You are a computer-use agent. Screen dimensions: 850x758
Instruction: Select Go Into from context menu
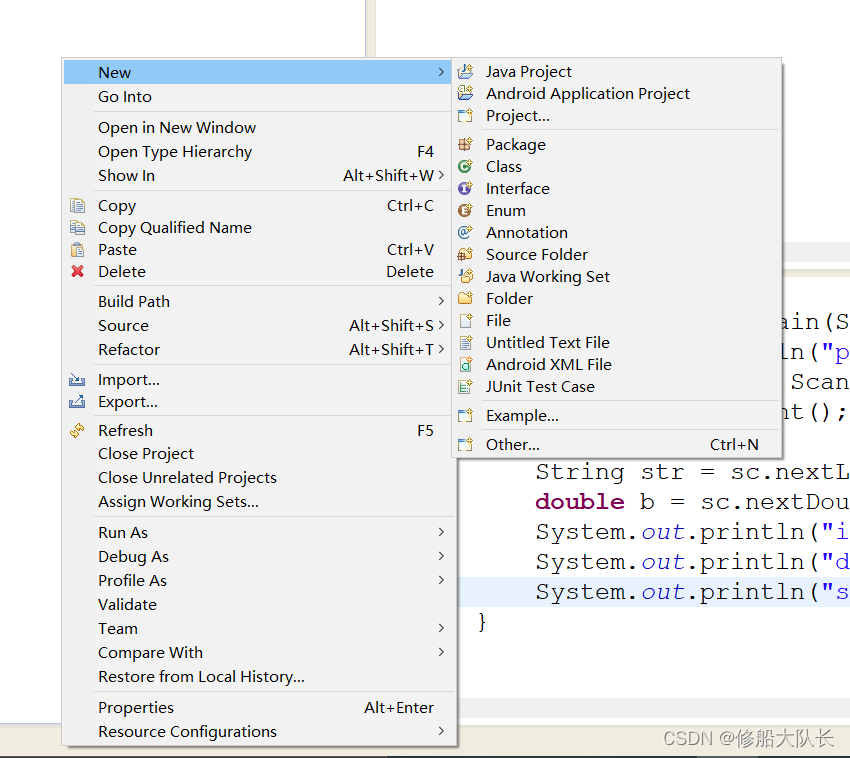(x=259, y=97)
